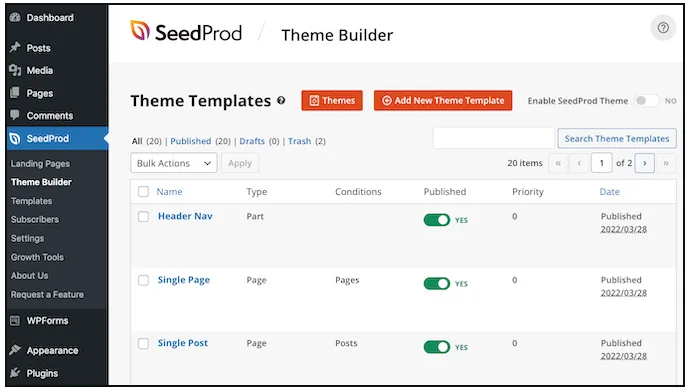Open the help question mark button

pos(663,28)
